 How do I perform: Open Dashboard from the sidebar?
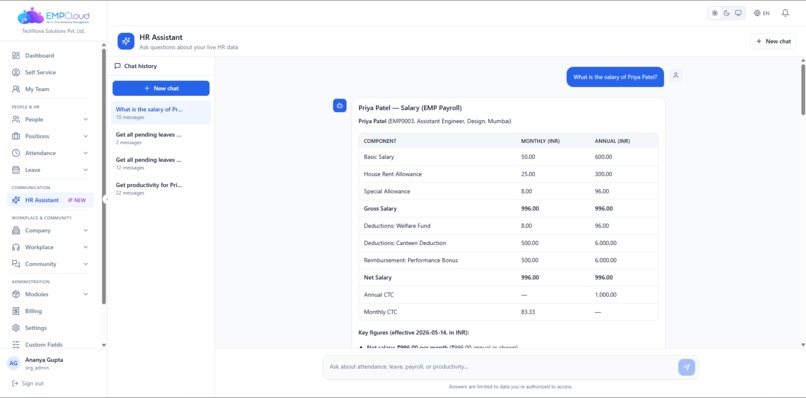(39, 56)
